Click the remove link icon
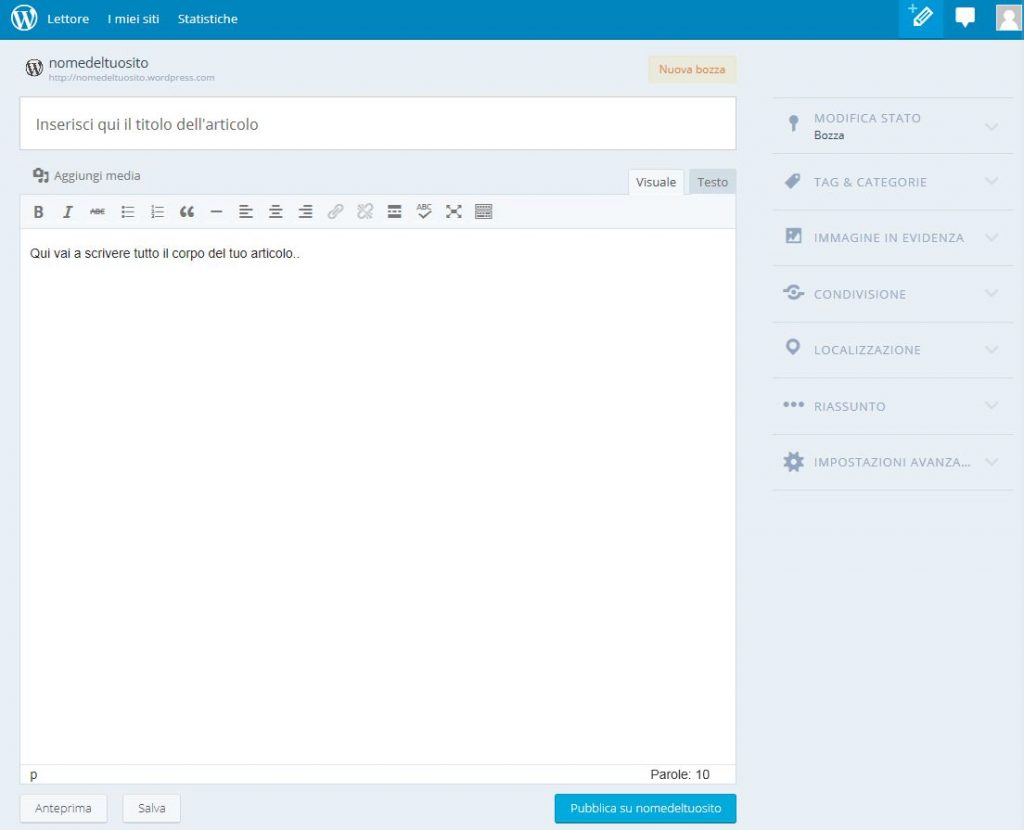Screen dimensions: 1024x830 click(365, 212)
